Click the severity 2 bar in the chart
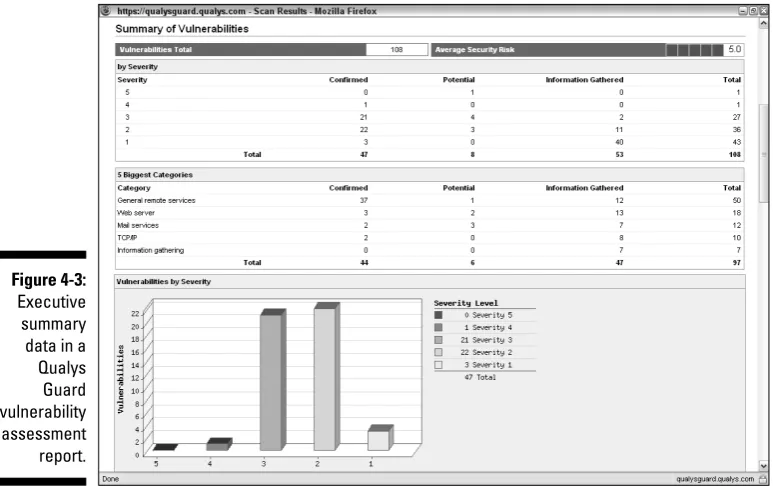 [326, 376]
